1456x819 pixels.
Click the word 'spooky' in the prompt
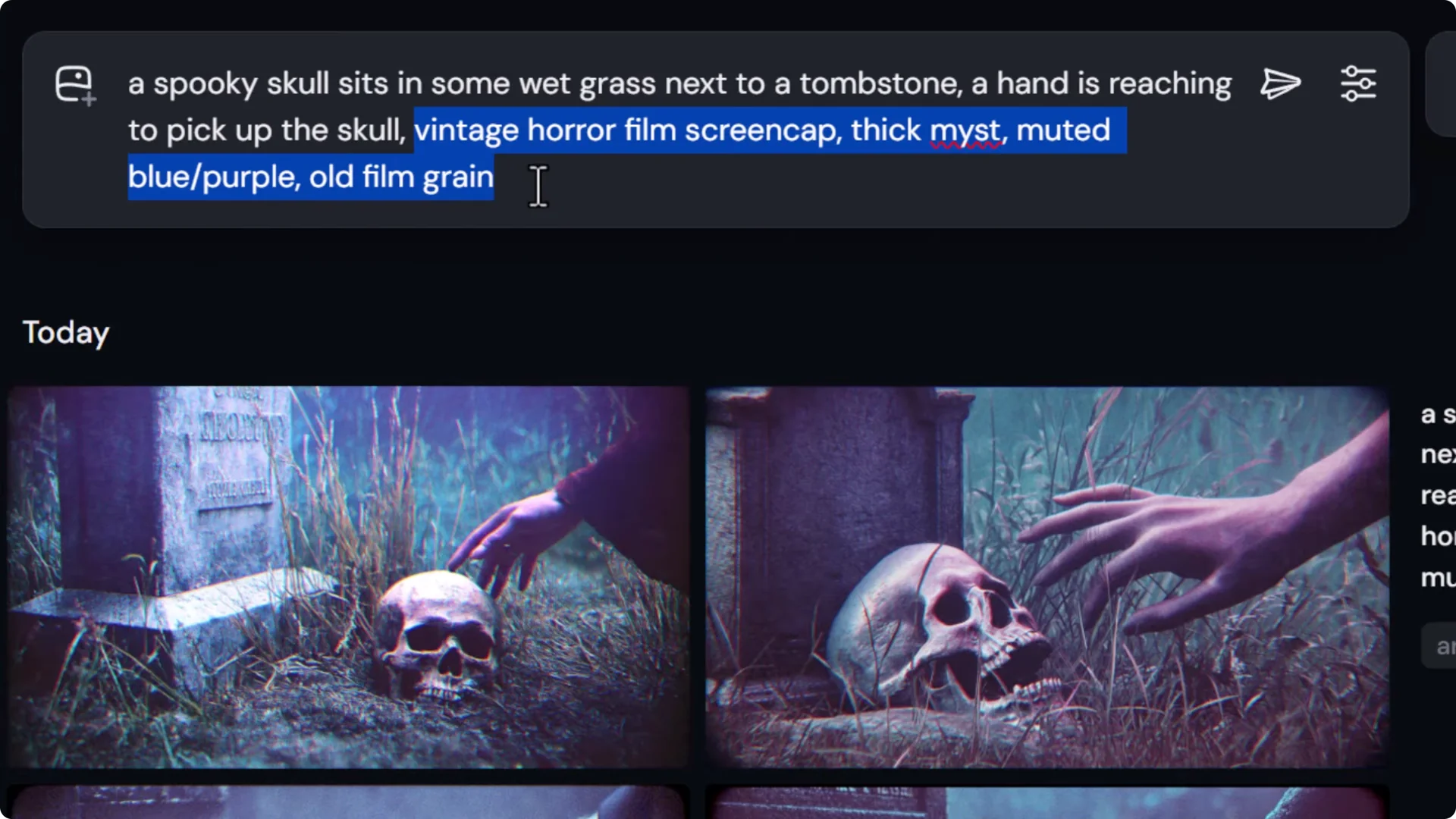[x=206, y=85]
